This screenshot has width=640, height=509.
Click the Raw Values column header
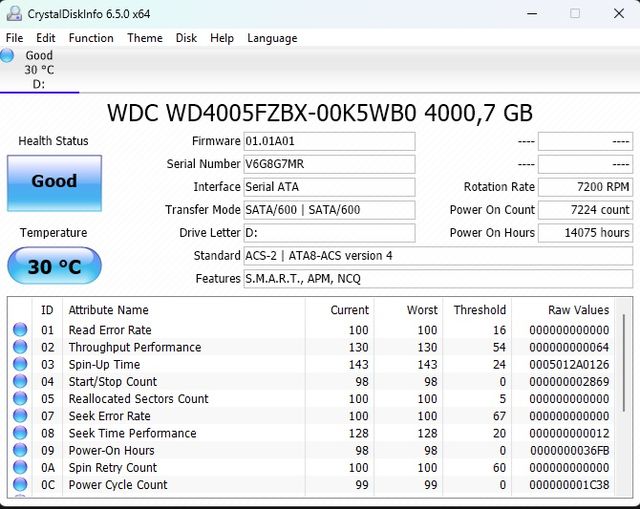[563, 310]
